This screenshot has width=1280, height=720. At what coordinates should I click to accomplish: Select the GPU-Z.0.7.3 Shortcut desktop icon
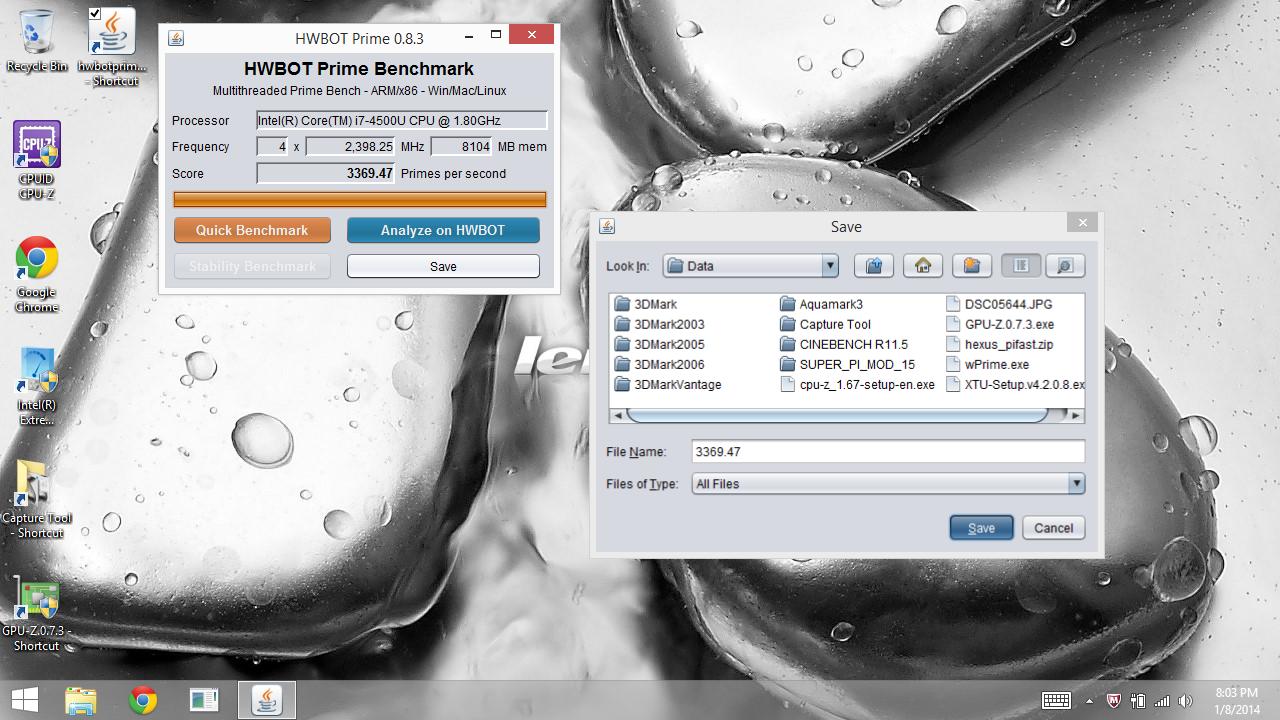(37, 613)
